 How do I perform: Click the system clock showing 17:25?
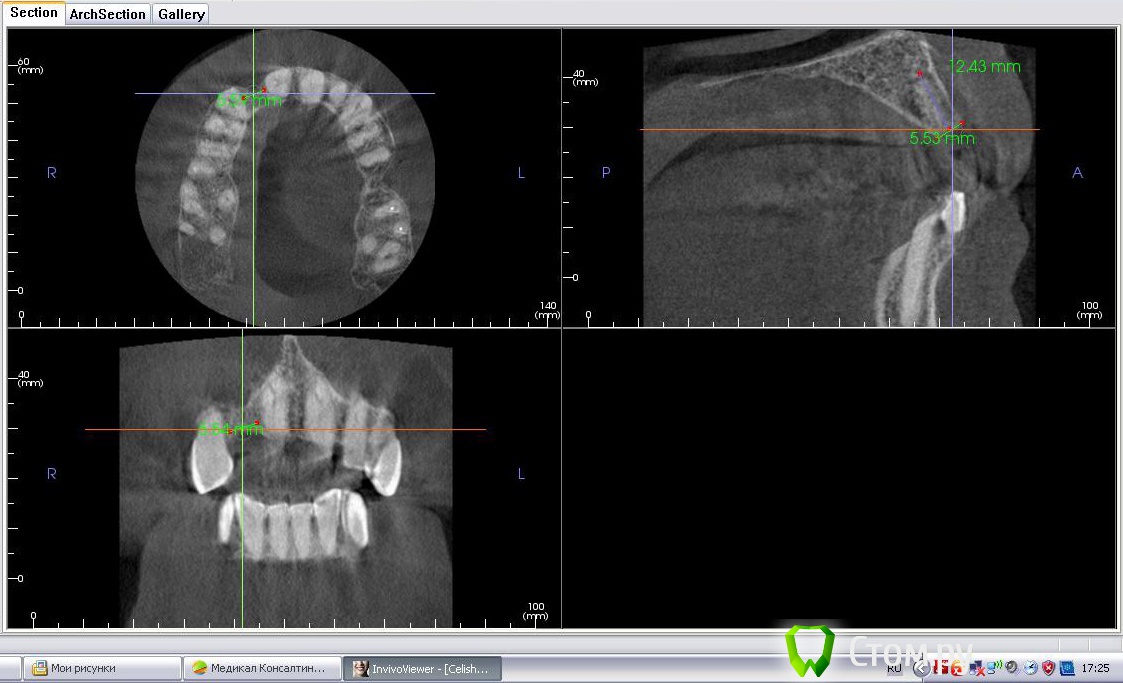pyautogui.click(x=1095, y=667)
